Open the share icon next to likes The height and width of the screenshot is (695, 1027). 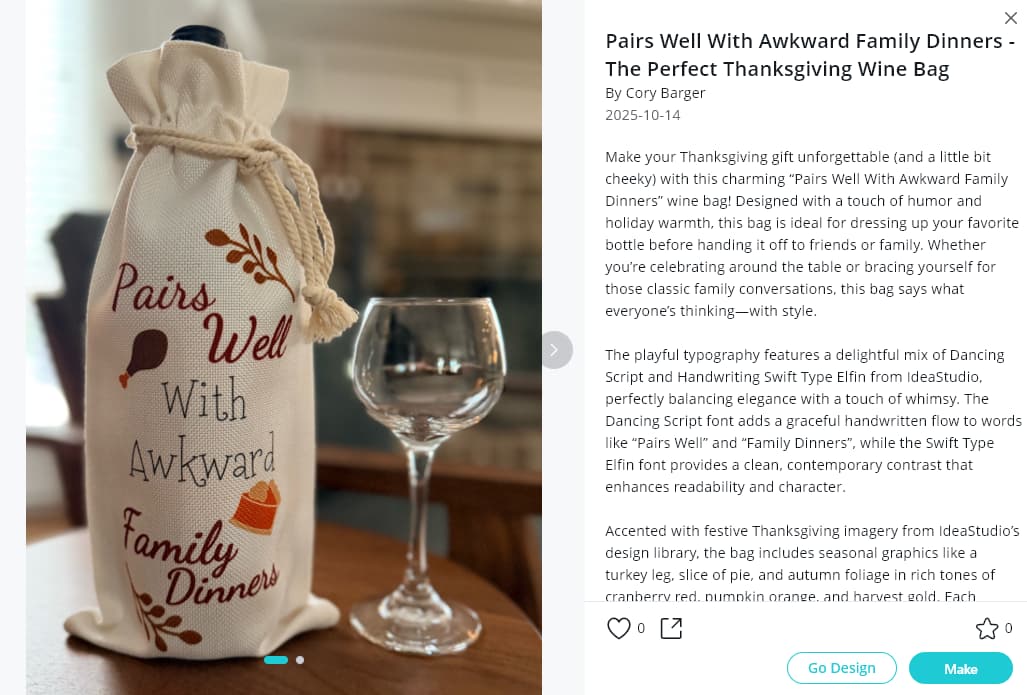(671, 628)
